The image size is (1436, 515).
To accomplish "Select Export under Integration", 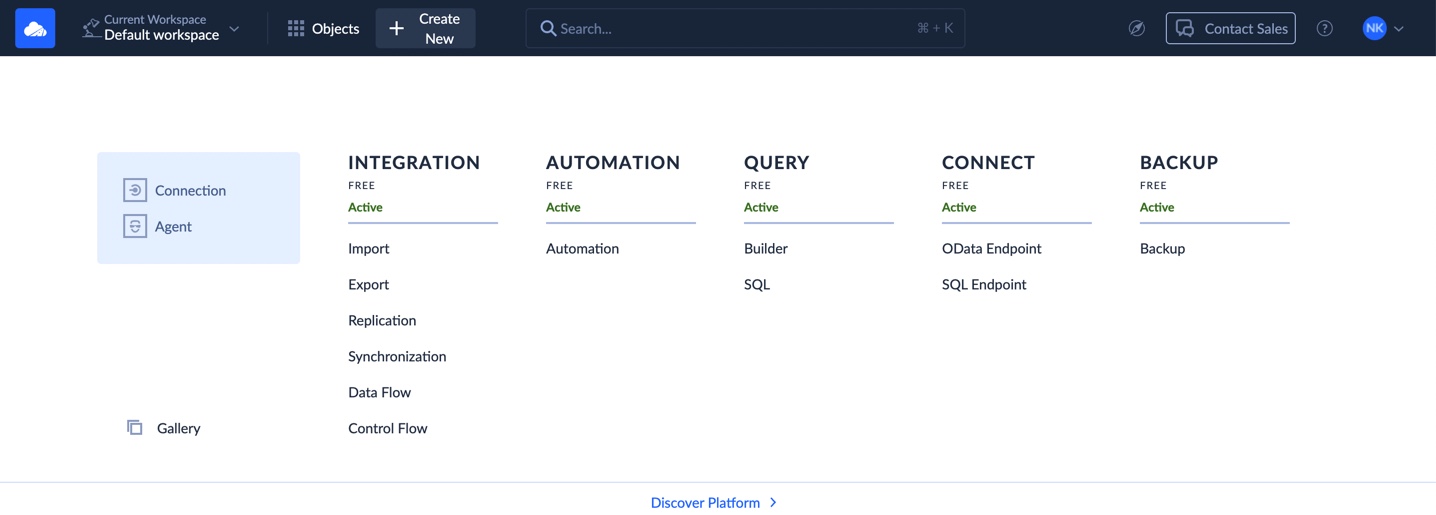I will (x=368, y=284).
